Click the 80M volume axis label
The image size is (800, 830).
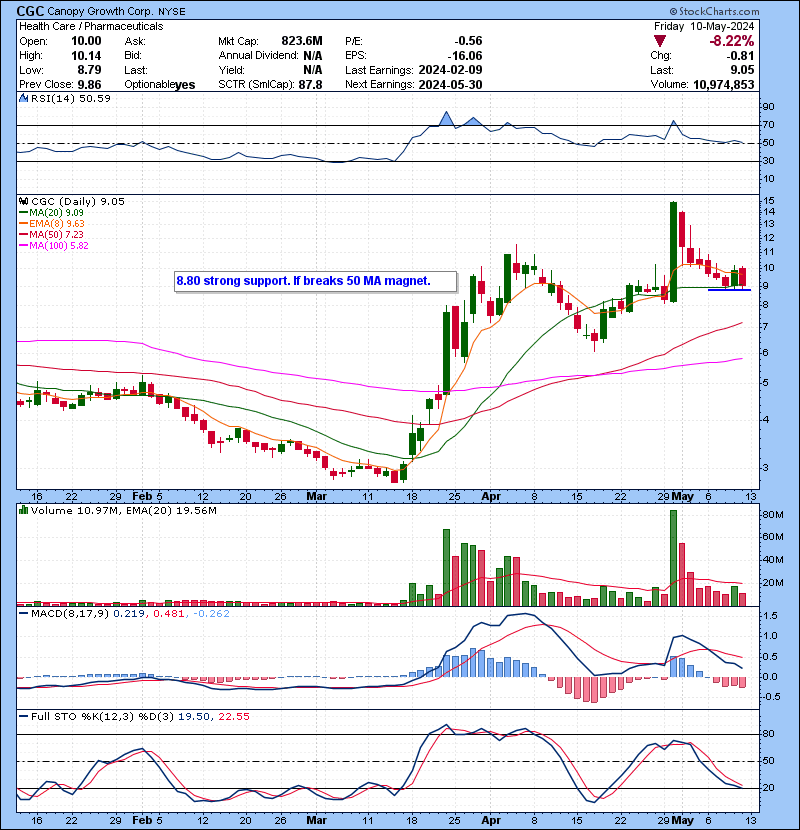point(772,515)
